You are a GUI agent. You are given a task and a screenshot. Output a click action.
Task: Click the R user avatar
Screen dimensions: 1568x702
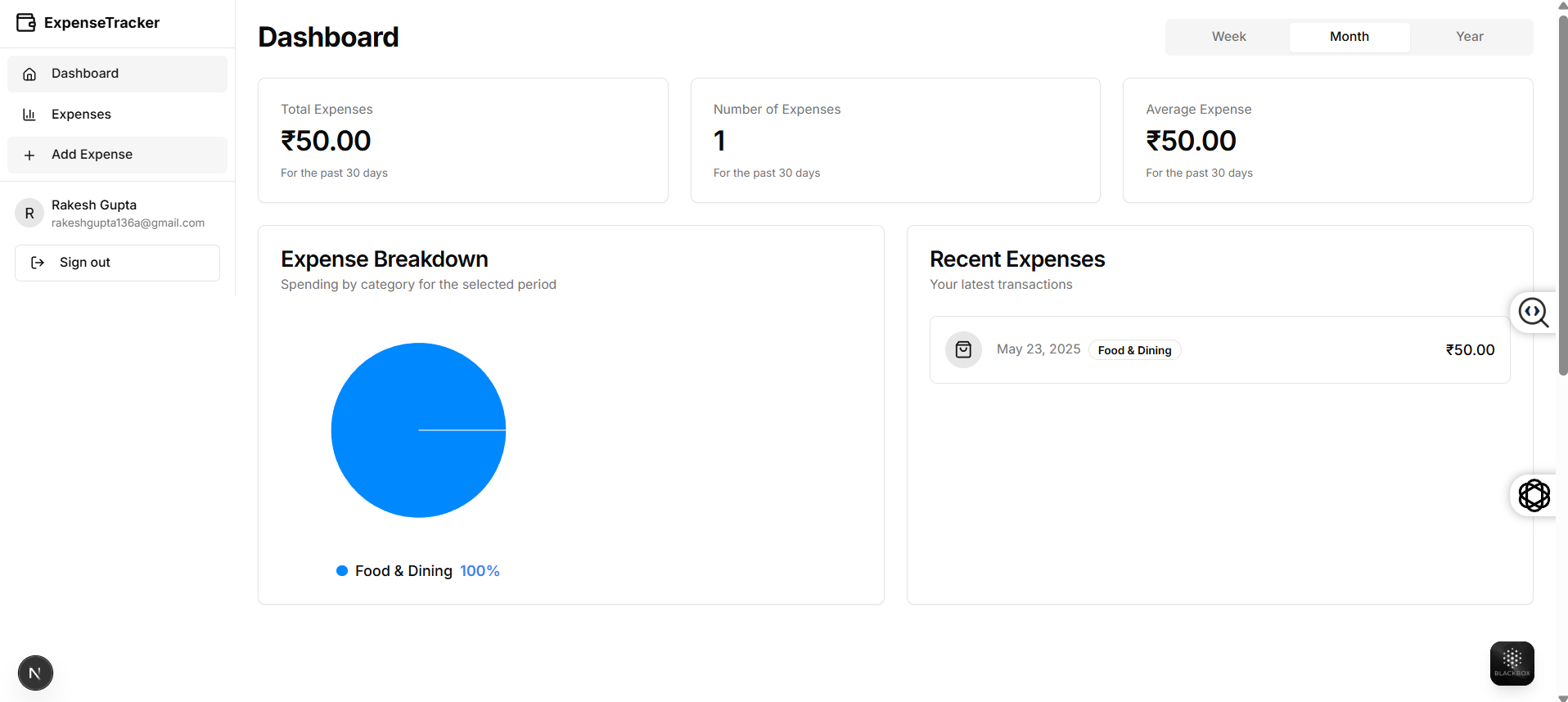29,214
